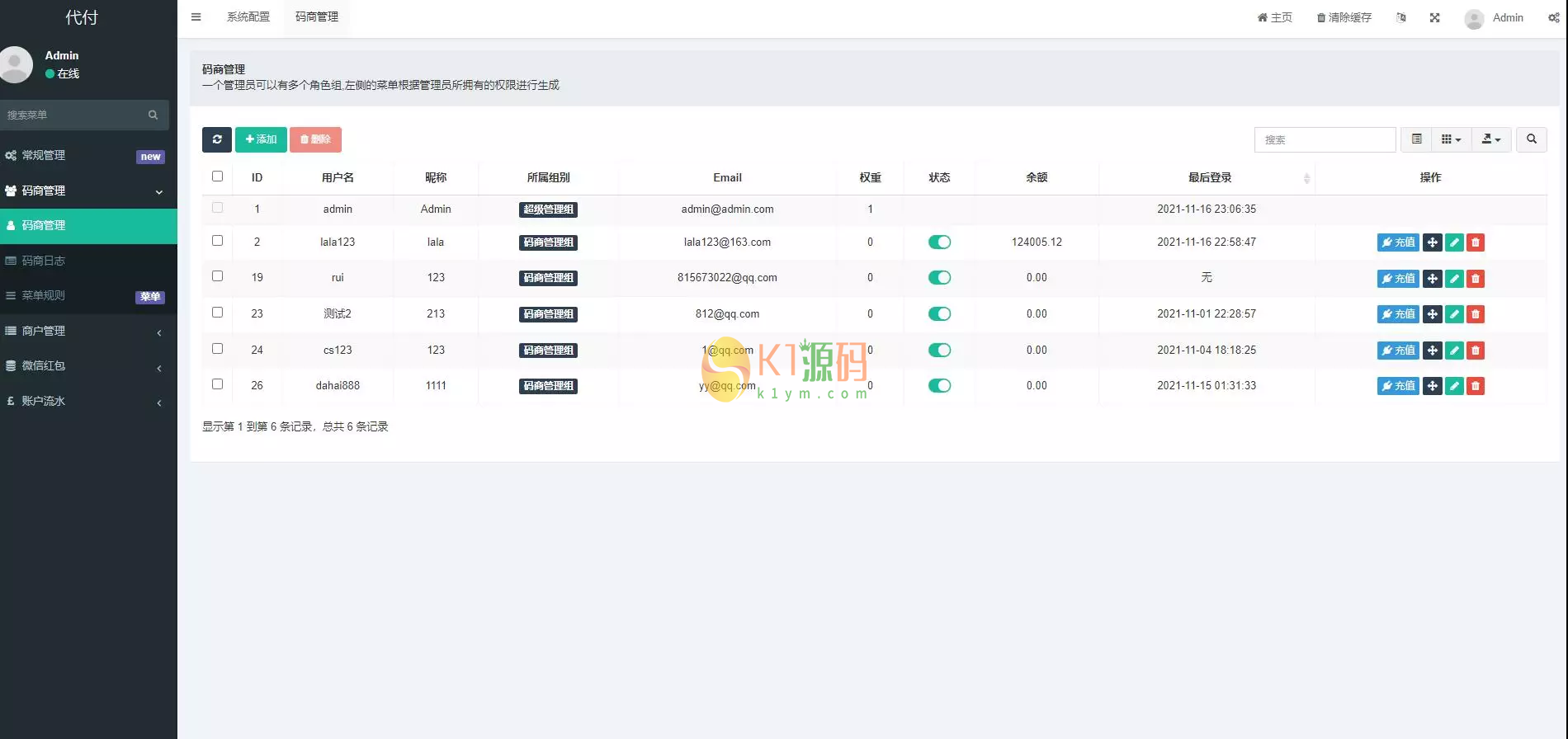Click the balance 124005.12 cell

pyautogui.click(x=1037, y=242)
